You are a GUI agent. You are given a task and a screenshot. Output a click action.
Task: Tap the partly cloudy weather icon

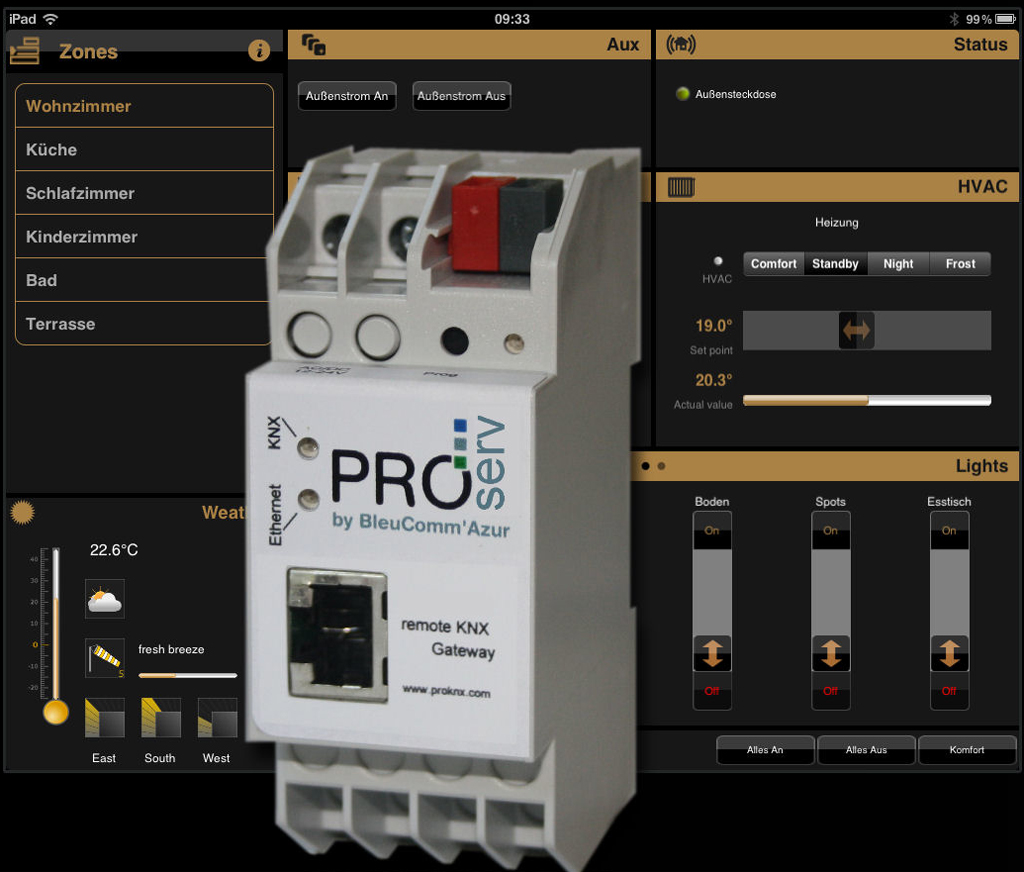point(104,599)
